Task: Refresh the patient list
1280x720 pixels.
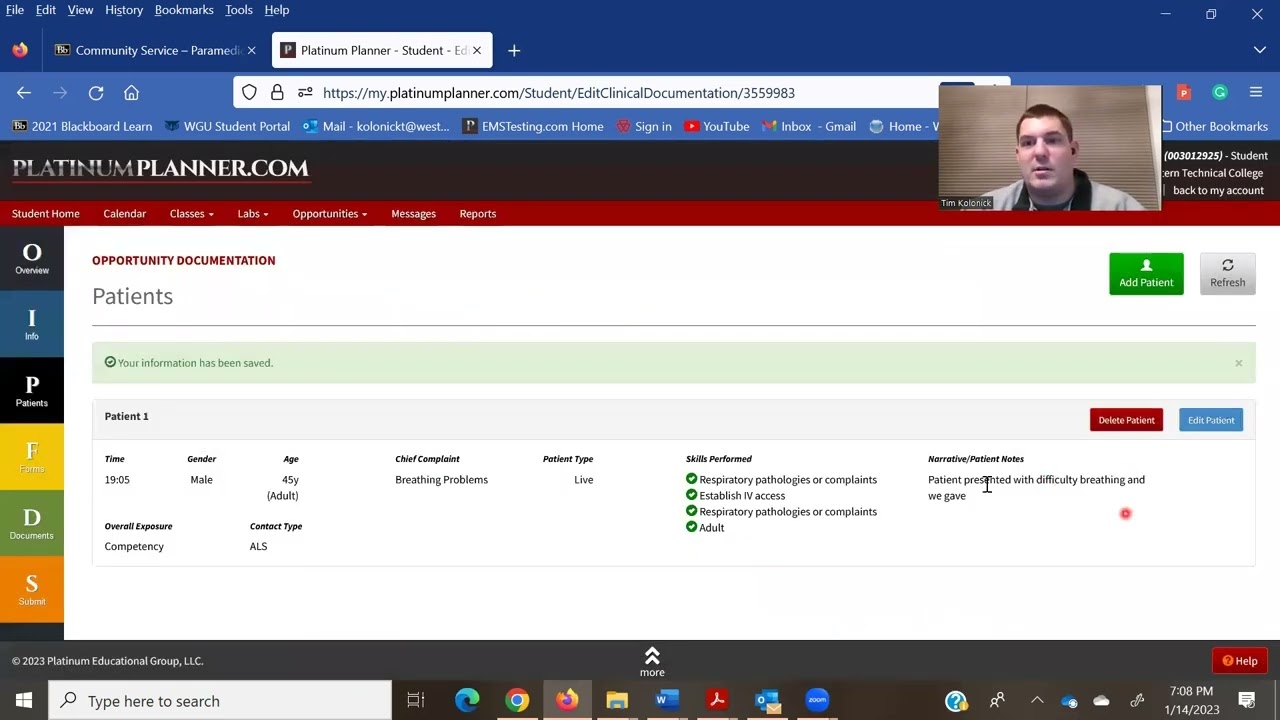Action: point(1227,273)
